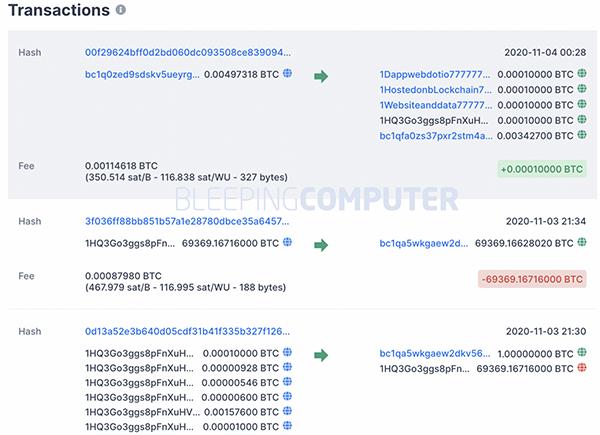Click timestamp 2020-11-04 00:28
This screenshot has height=435, width=600.
(545, 52)
